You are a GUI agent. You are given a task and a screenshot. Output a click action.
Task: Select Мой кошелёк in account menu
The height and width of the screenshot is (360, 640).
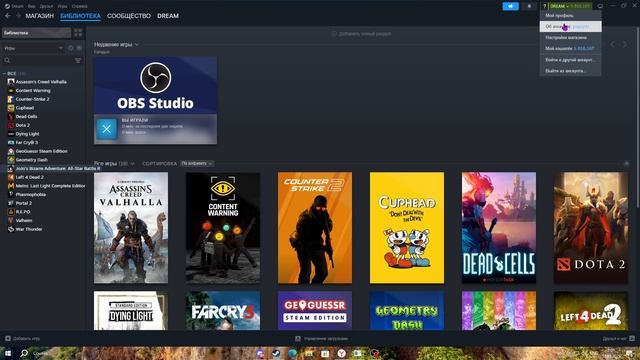coord(570,49)
